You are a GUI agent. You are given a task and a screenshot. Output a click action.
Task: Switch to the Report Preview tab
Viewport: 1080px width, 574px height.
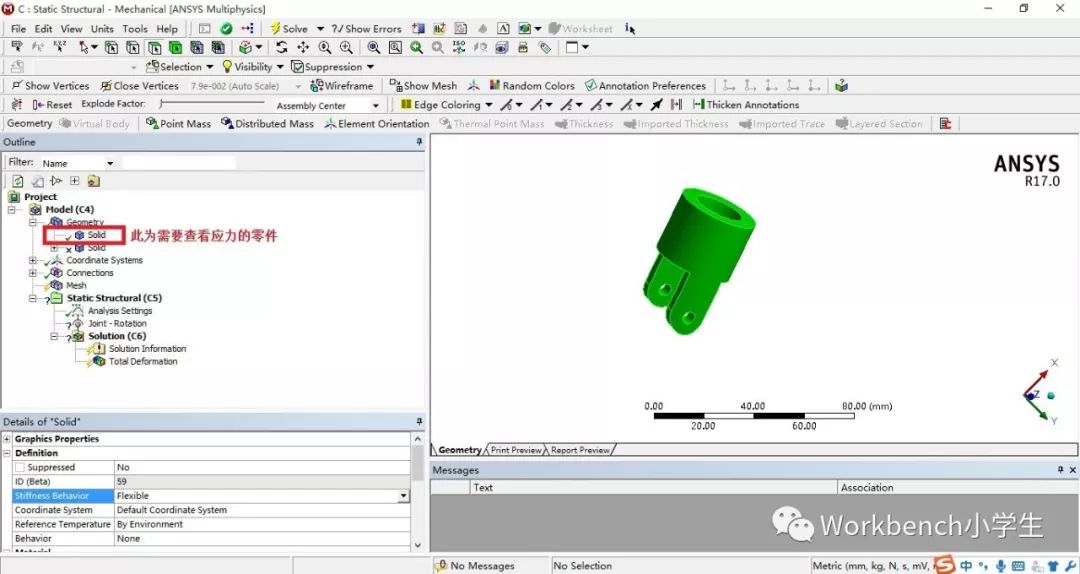click(x=580, y=450)
